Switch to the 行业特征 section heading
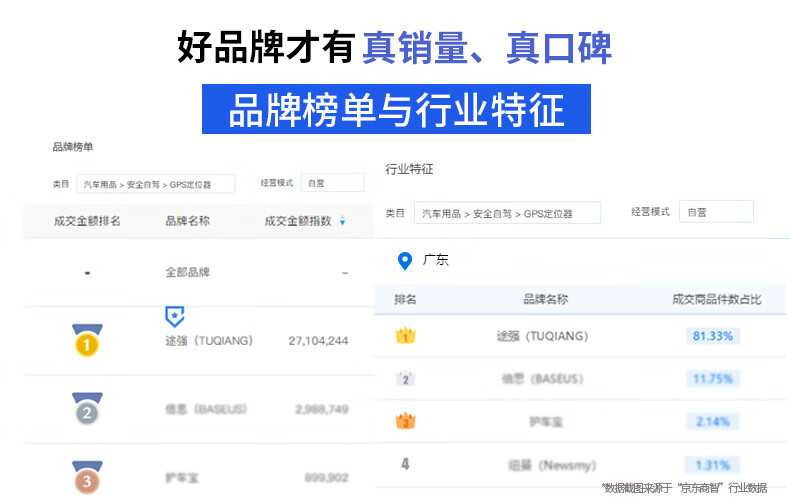Screen dimensions: 790x500 (409, 169)
